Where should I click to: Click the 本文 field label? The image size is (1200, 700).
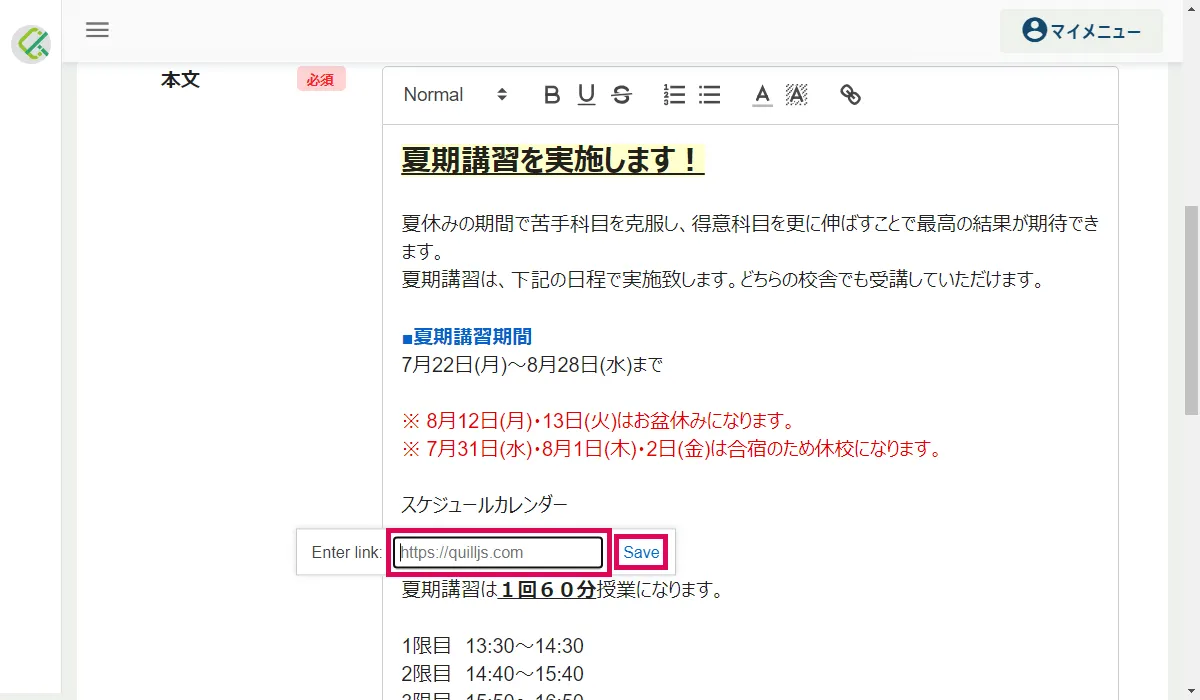[x=181, y=80]
